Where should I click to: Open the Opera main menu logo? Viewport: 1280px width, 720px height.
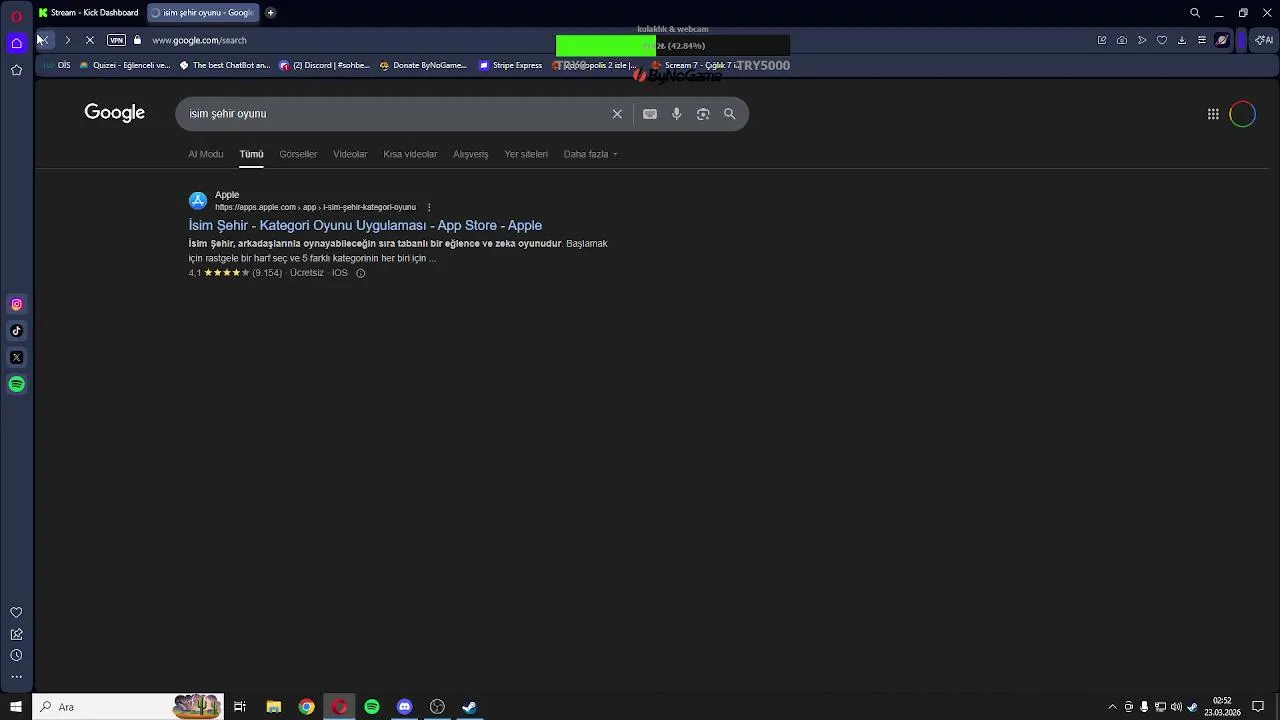[16, 16]
